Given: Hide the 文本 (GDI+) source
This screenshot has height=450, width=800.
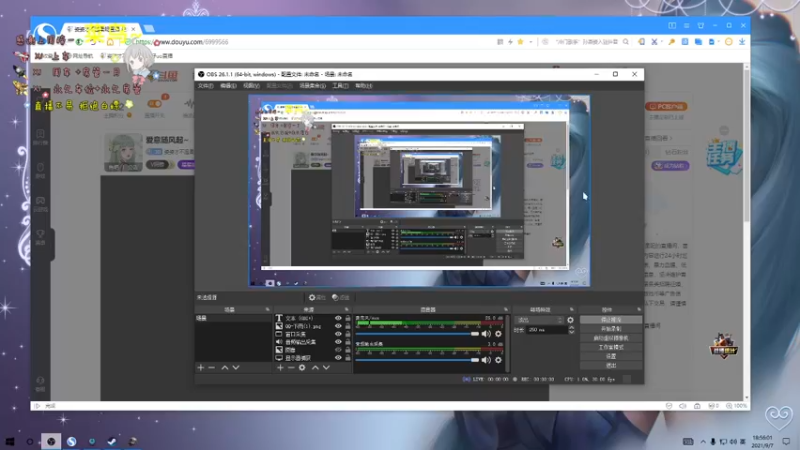Looking at the screenshot, I should click(338, 318).
